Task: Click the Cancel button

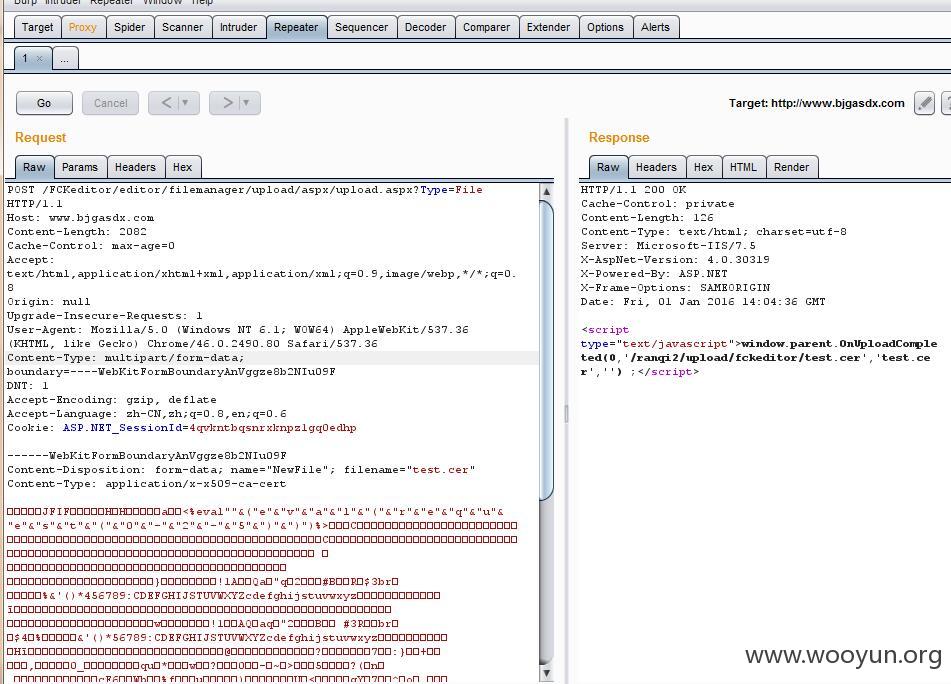Action: click(x=110, y=103)
